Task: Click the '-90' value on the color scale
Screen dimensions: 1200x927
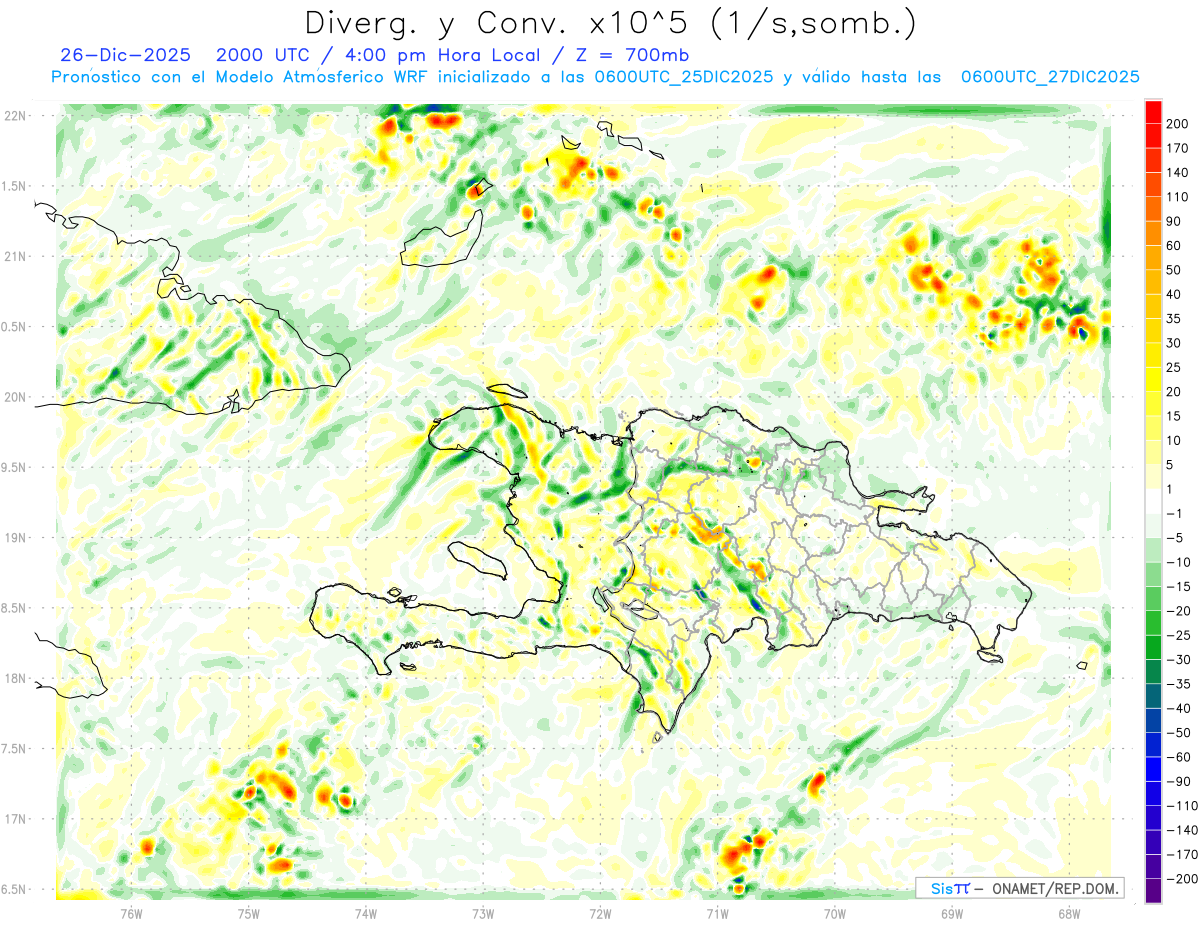Action: pos(1177,781)
